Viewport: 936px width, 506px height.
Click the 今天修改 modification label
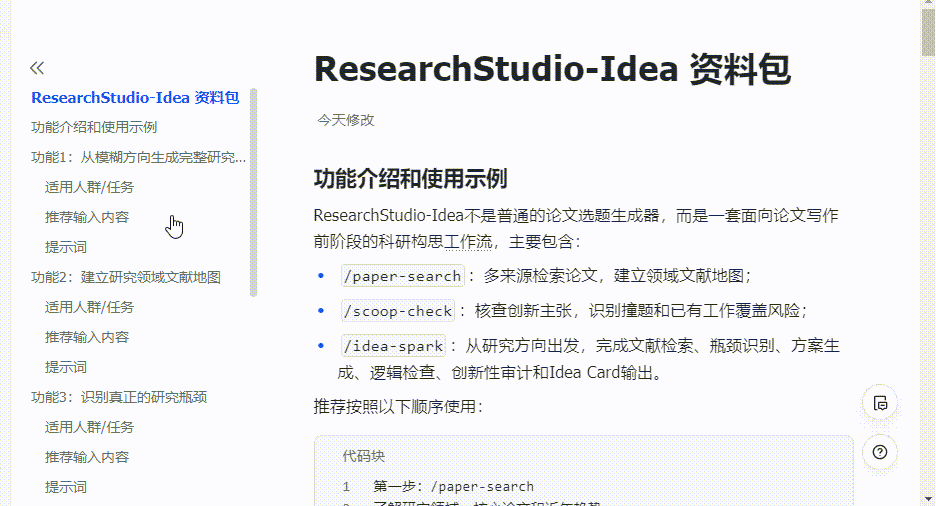coord(346,120)
